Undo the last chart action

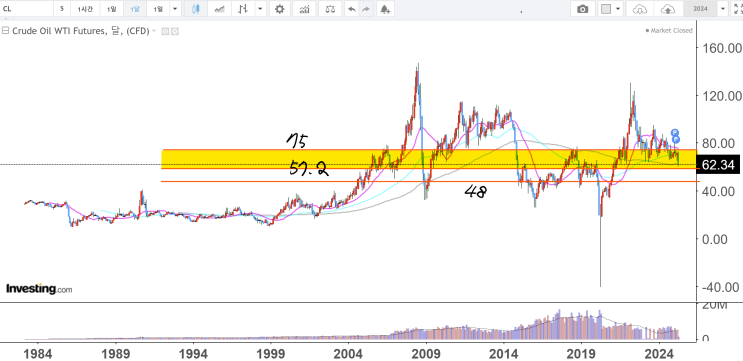[x=351, y=9]
